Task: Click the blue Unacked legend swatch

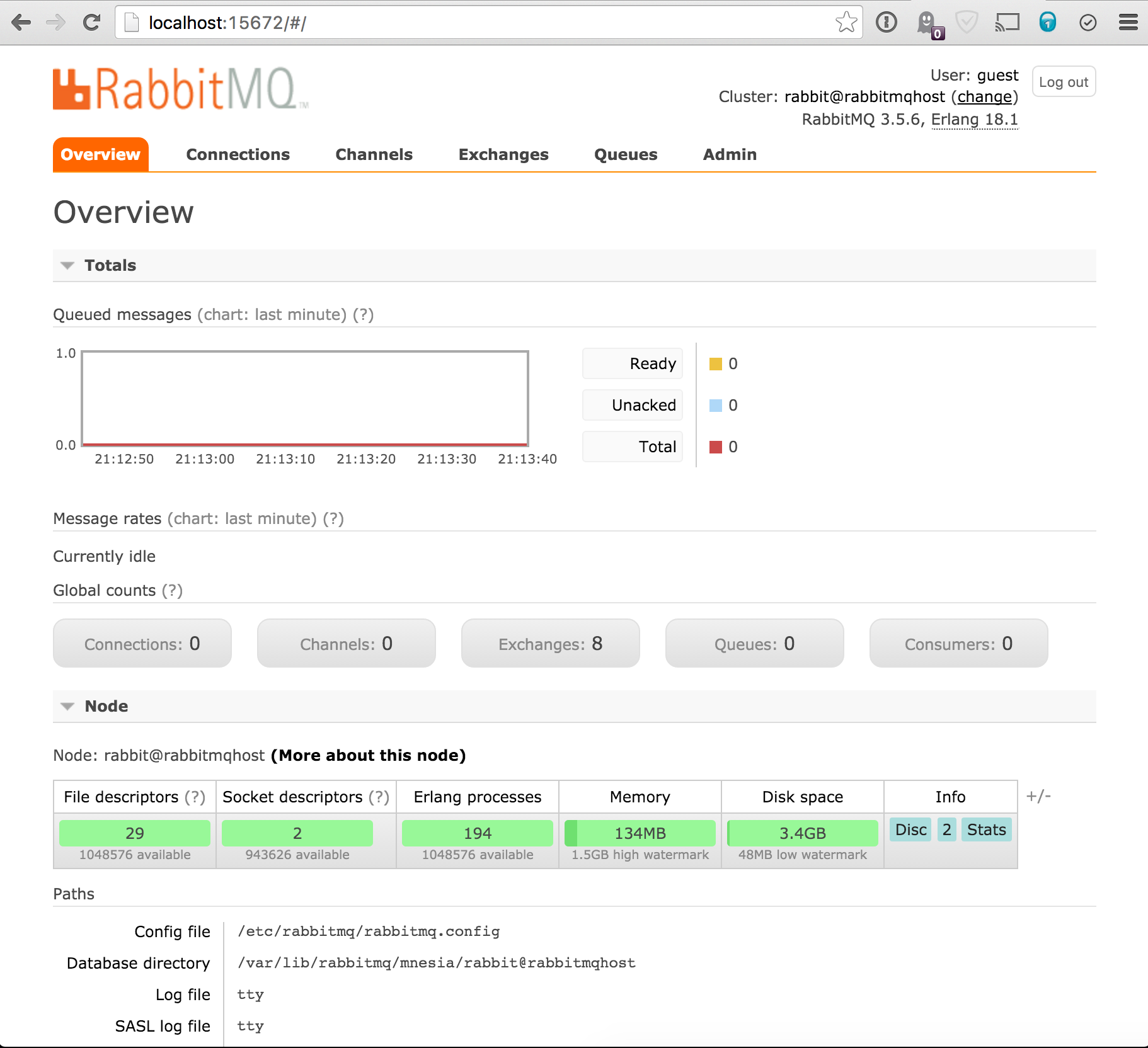Action: pyautogui.click(x=716, y=406)
